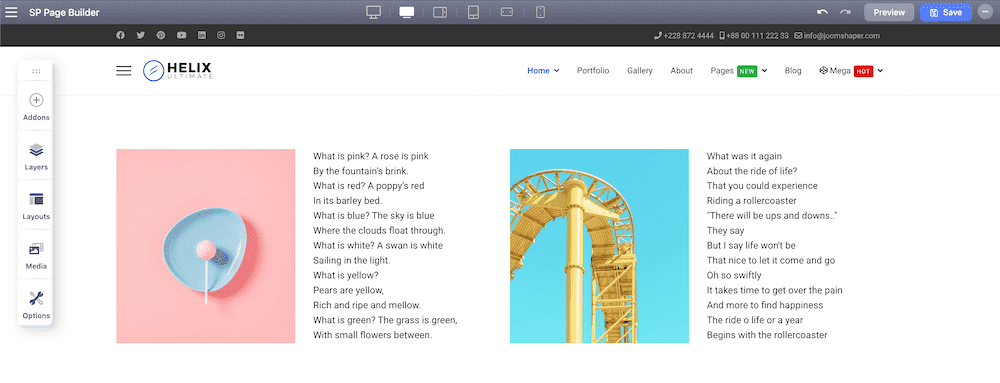Click the line 'What is pink? A rose is pink'

371,156
